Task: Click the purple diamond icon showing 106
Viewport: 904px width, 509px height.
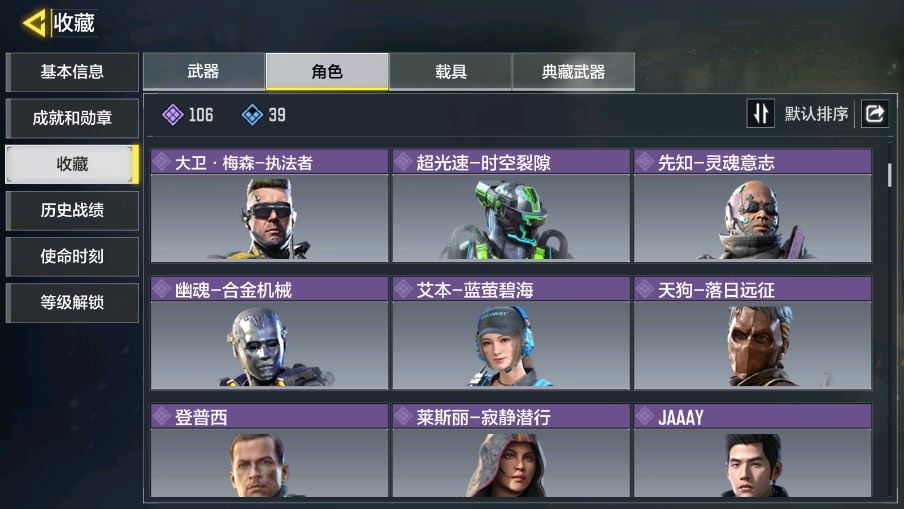Action: point(172,115)
